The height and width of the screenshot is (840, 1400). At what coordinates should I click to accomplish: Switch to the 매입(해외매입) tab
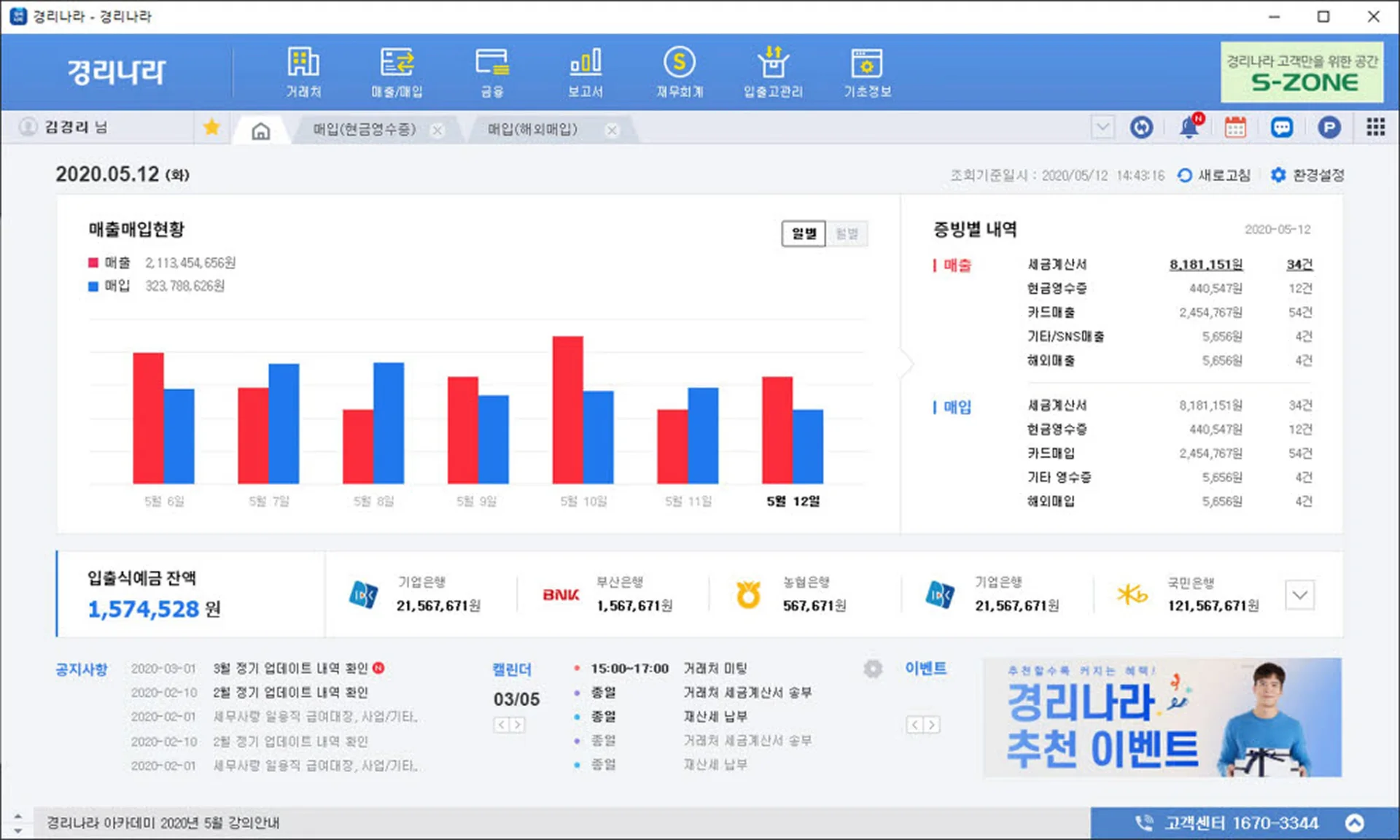tap(531, 130)
